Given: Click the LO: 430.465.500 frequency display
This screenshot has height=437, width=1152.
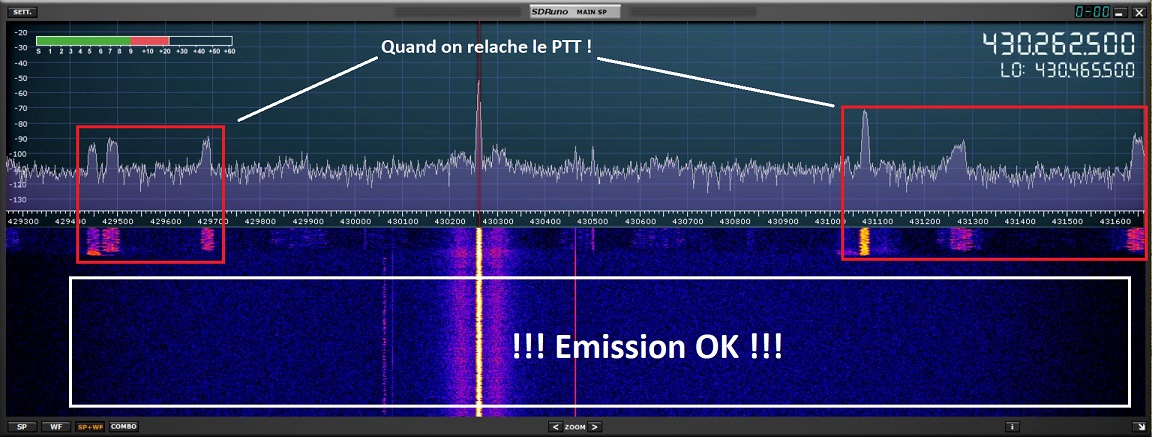Looking at the screenshot, I should [1066, 71].
